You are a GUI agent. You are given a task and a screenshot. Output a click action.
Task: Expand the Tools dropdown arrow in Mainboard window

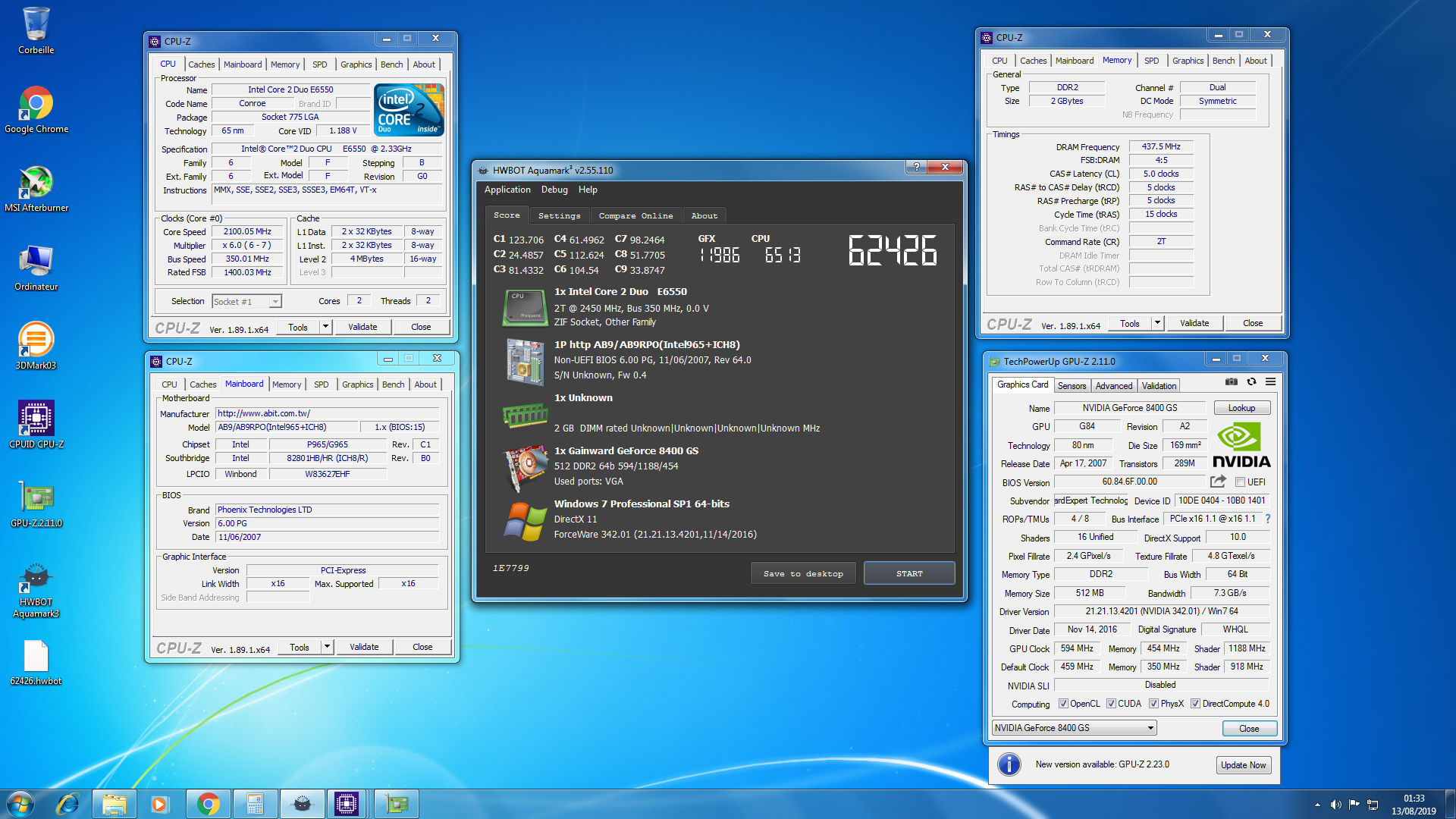point(328,647)
